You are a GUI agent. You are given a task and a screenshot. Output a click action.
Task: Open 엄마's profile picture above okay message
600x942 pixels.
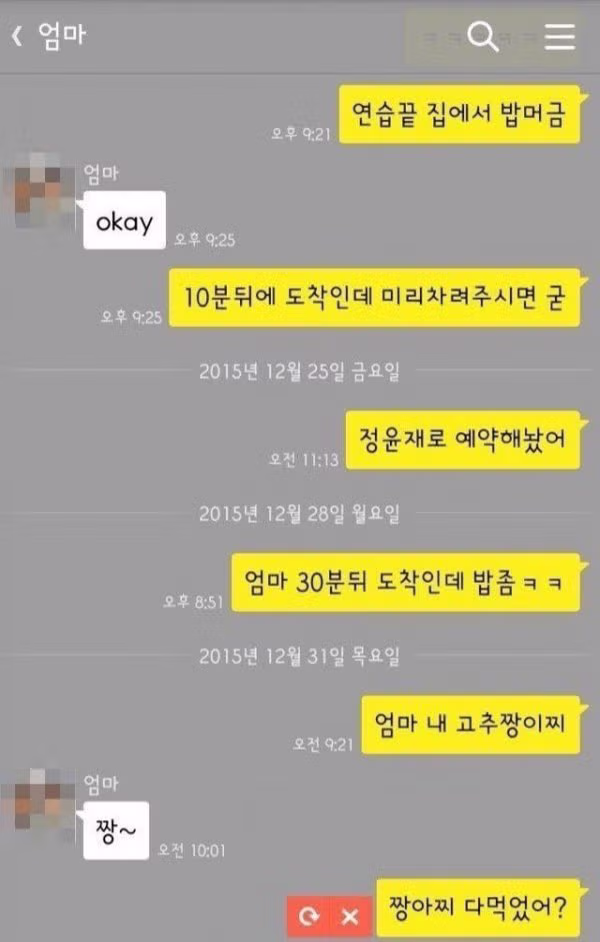[x=38, y=190]
